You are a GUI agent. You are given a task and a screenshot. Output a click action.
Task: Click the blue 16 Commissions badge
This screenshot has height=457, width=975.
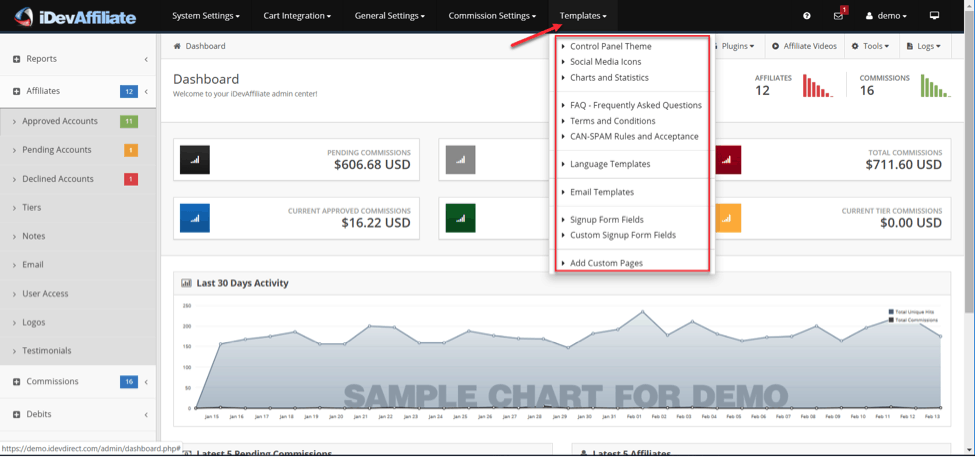[129, 382]
